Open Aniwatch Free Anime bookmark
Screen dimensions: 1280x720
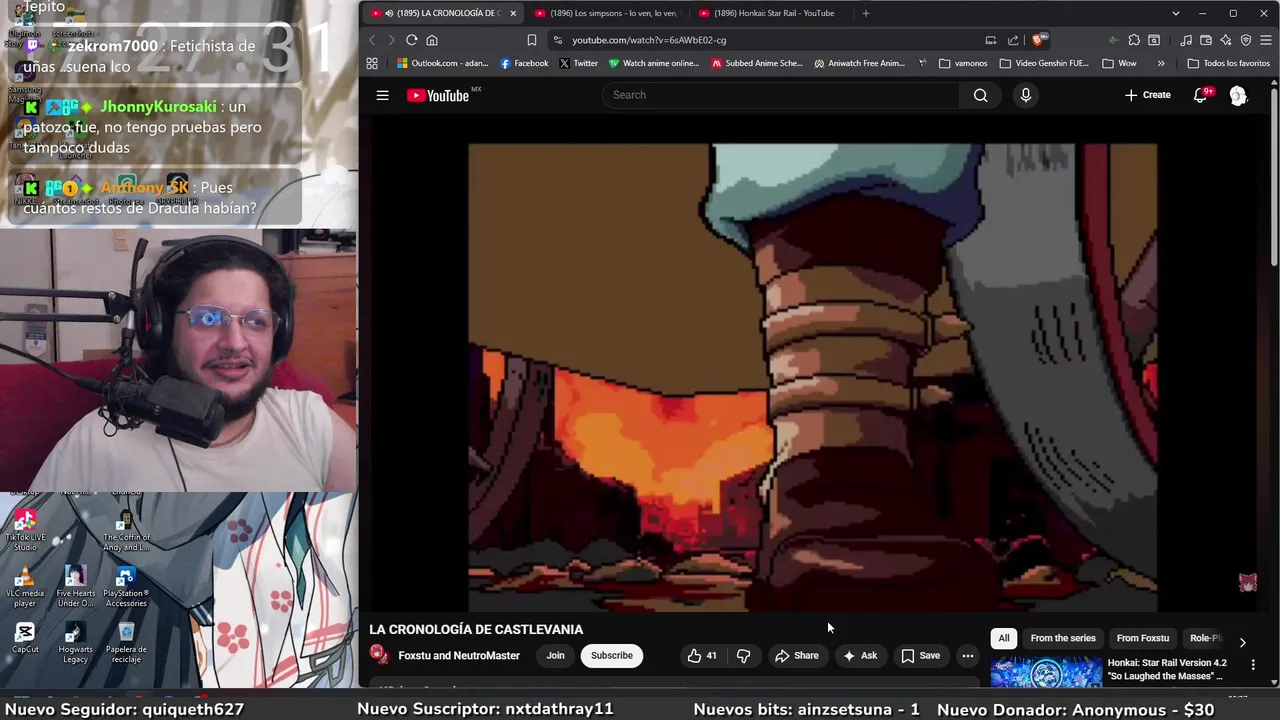tap(859, 63)
